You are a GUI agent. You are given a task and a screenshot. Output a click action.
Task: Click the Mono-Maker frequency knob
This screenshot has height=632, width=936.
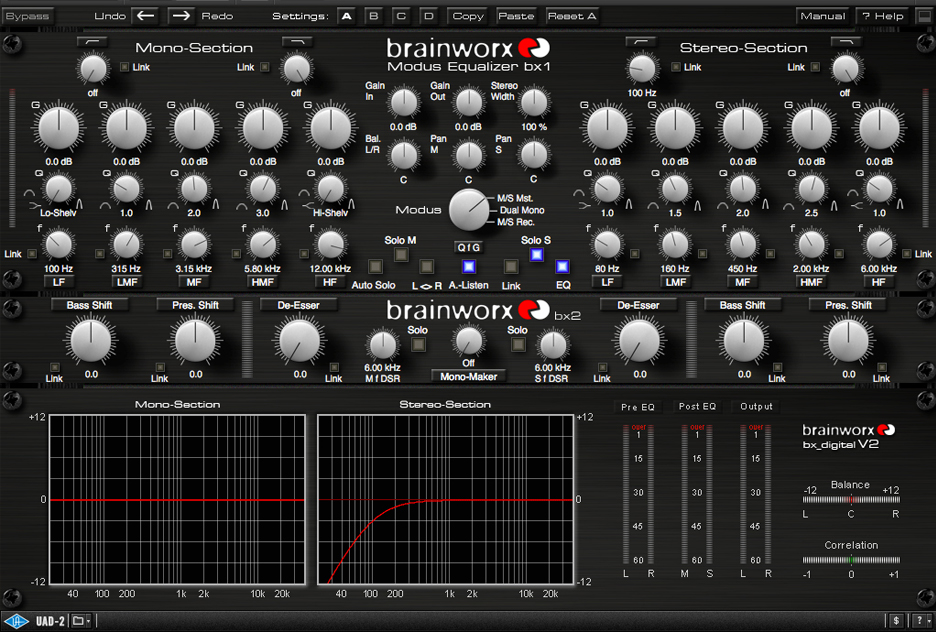click(469, 341)
